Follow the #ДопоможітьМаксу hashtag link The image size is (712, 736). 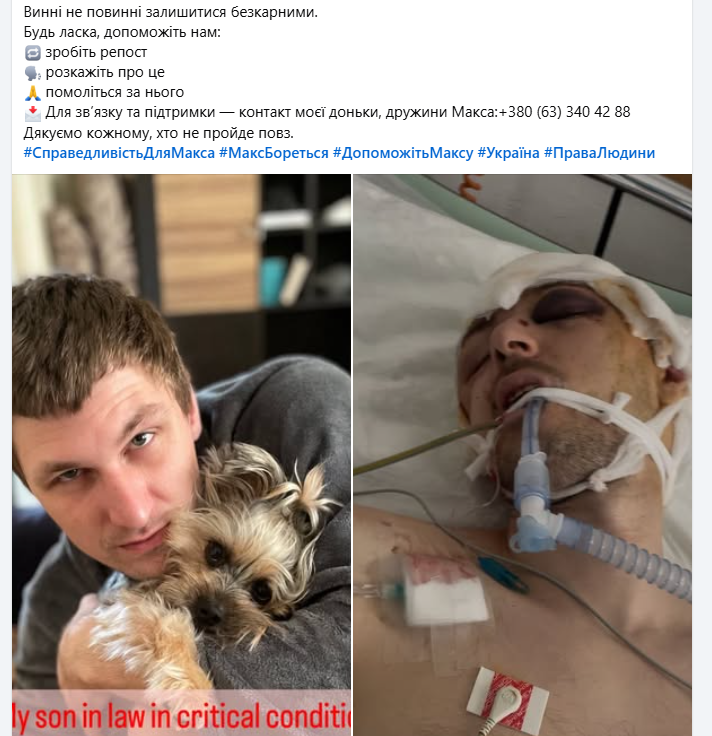click(x=403, y=153)
